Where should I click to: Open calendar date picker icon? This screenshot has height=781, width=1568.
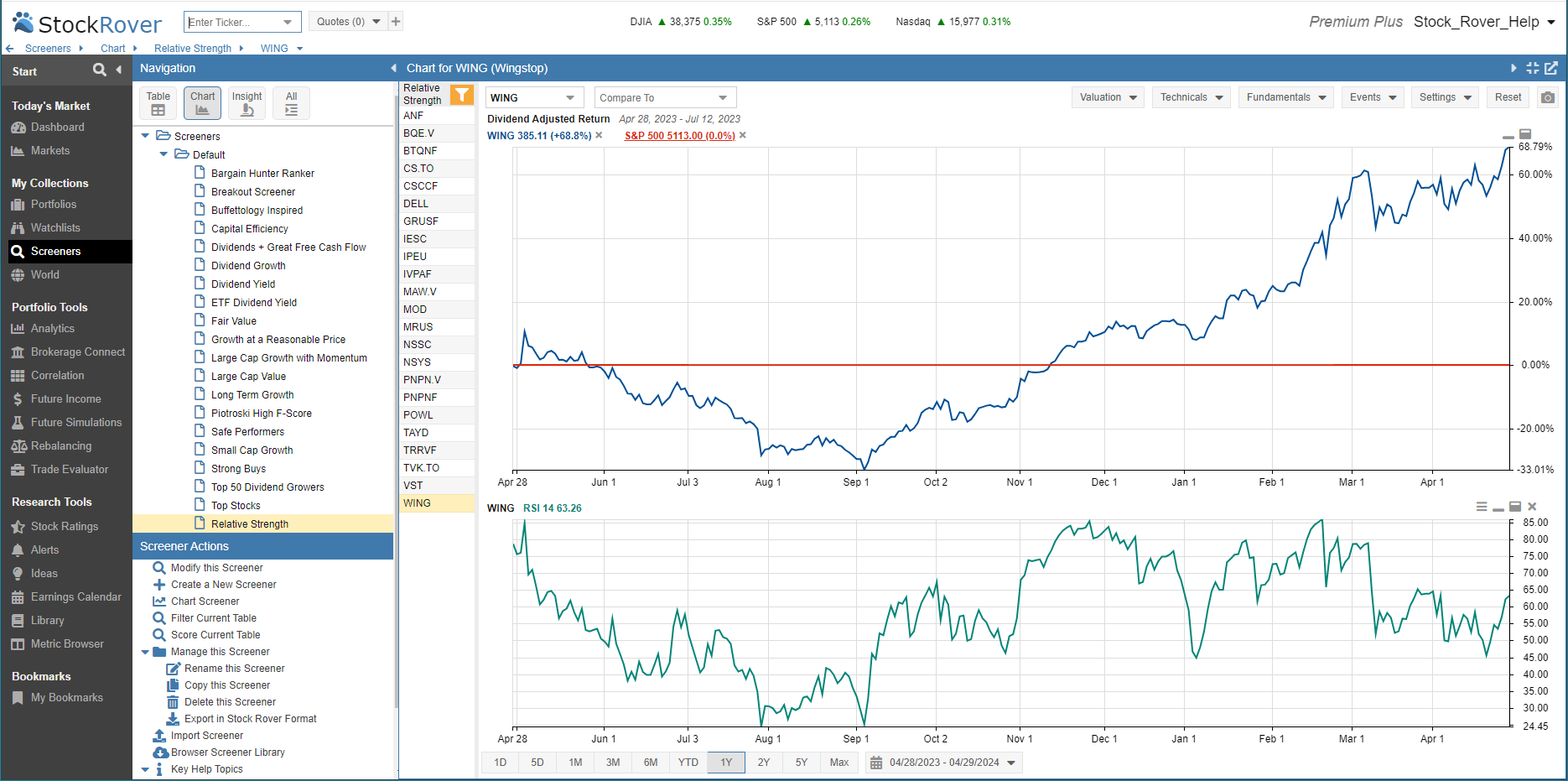pos(876,763)
